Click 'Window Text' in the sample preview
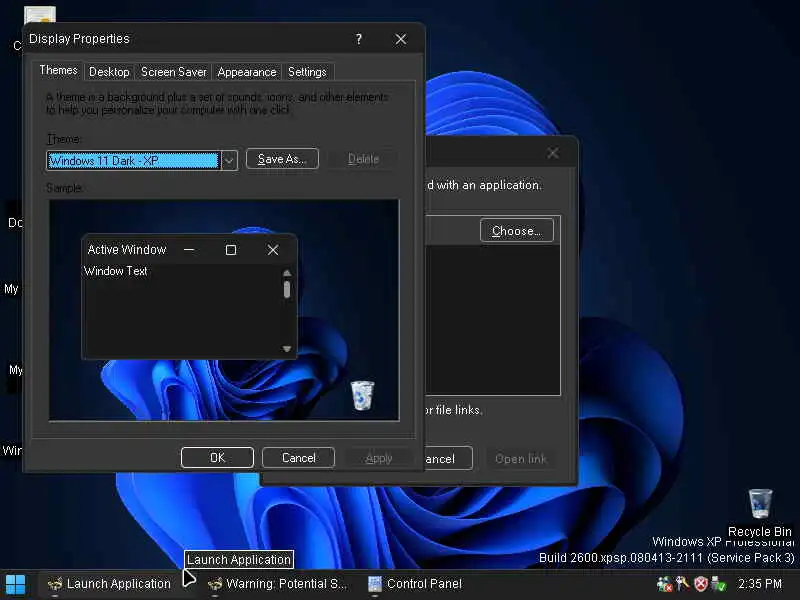 click(x=116, y=271)
